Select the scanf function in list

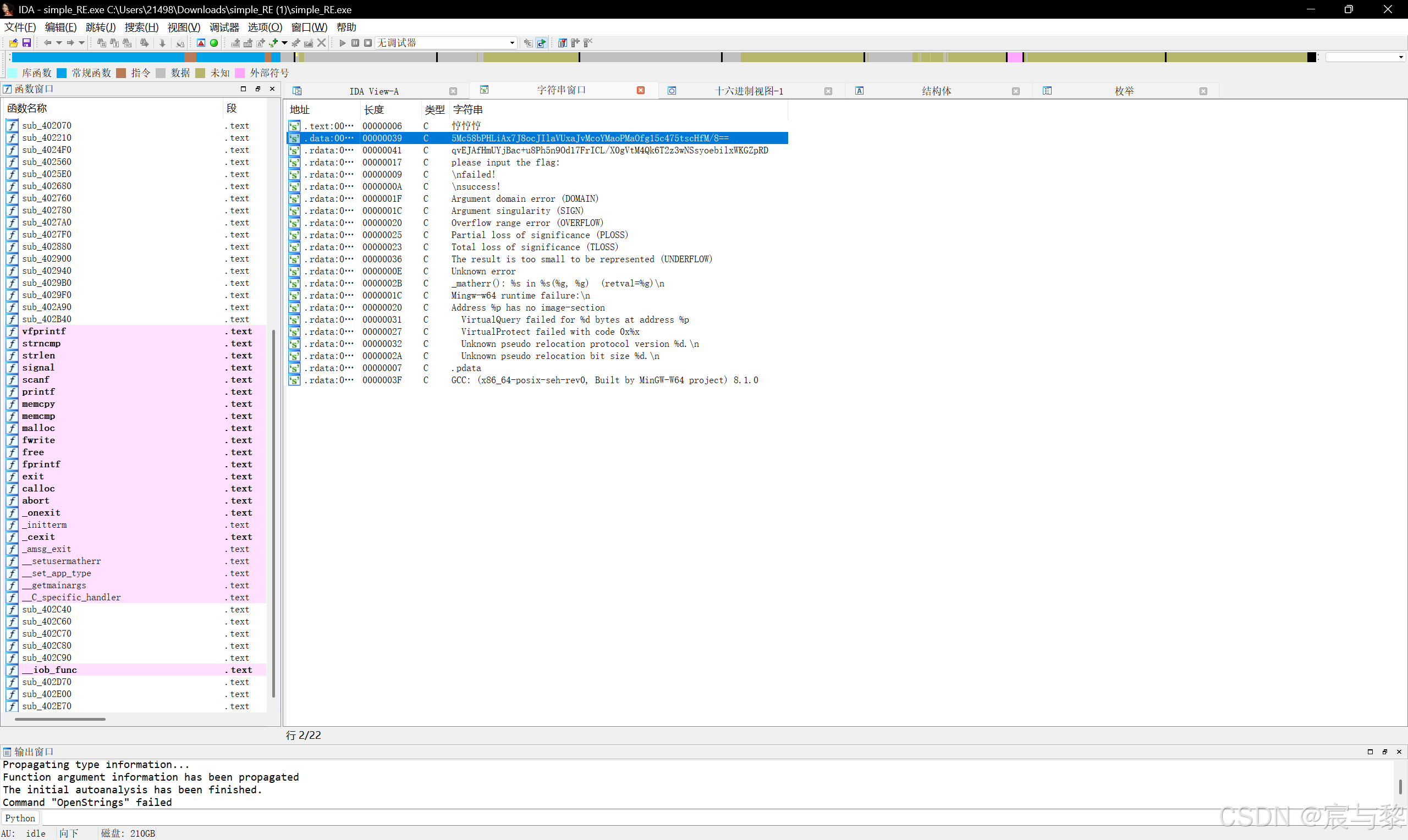pyautogui.click(x=36, y=380)
